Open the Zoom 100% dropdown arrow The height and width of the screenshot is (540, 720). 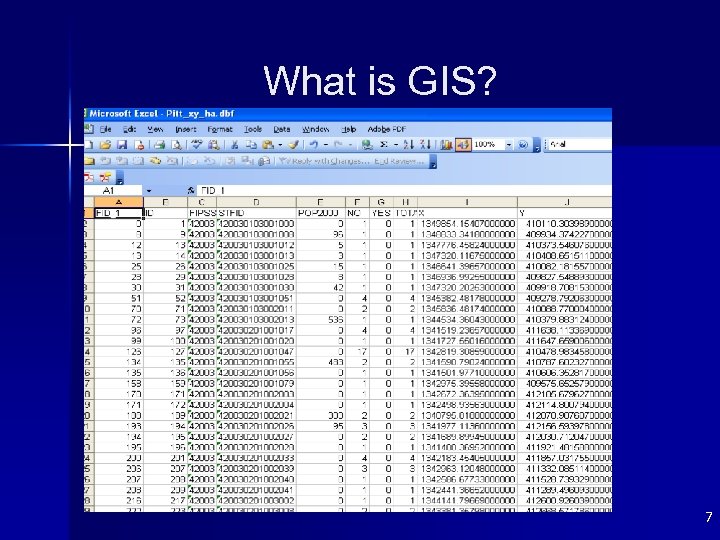[508, 145]
